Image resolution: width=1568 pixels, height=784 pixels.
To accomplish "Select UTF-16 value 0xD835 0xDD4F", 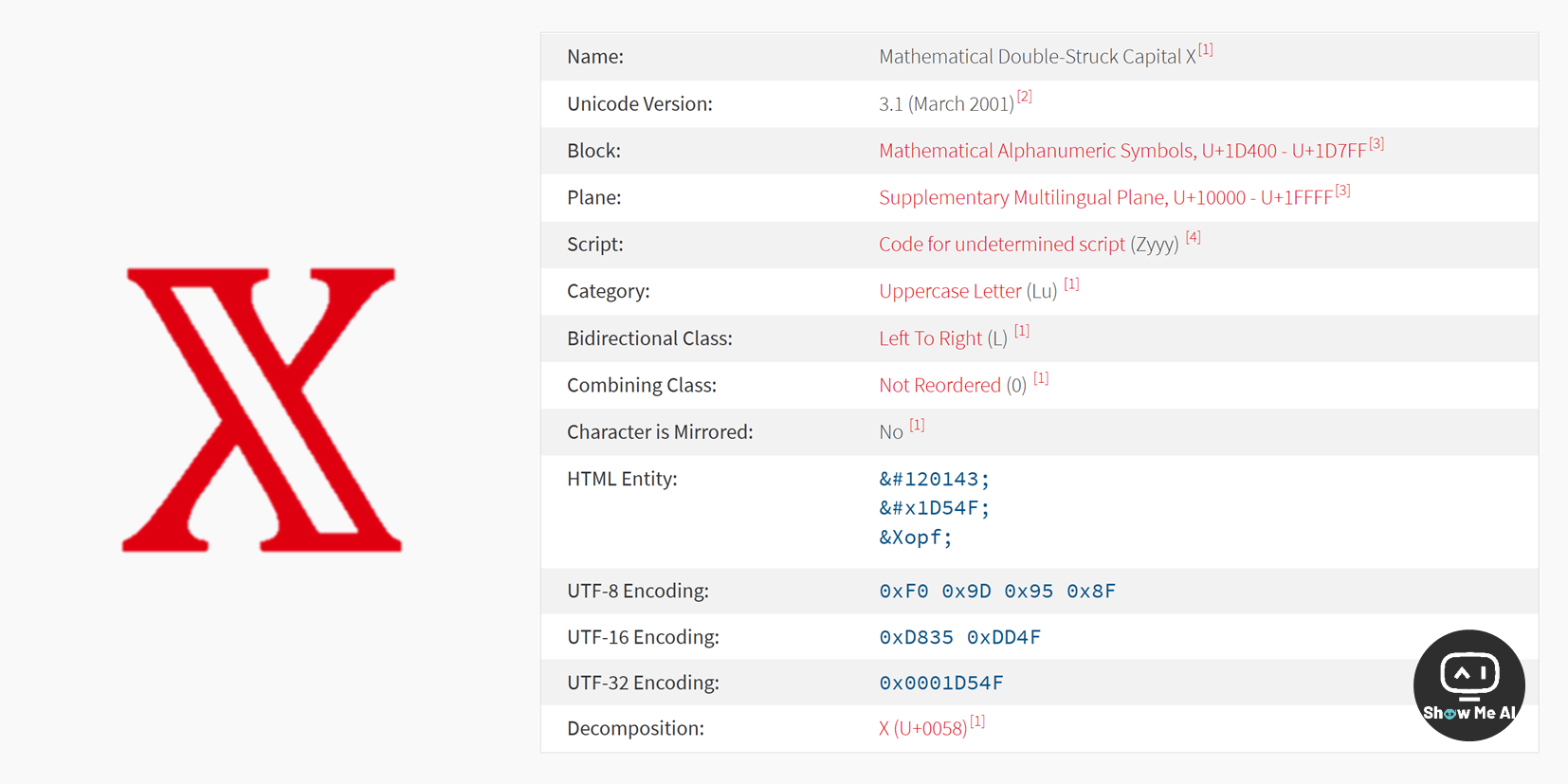I will (x=959, y=637).
